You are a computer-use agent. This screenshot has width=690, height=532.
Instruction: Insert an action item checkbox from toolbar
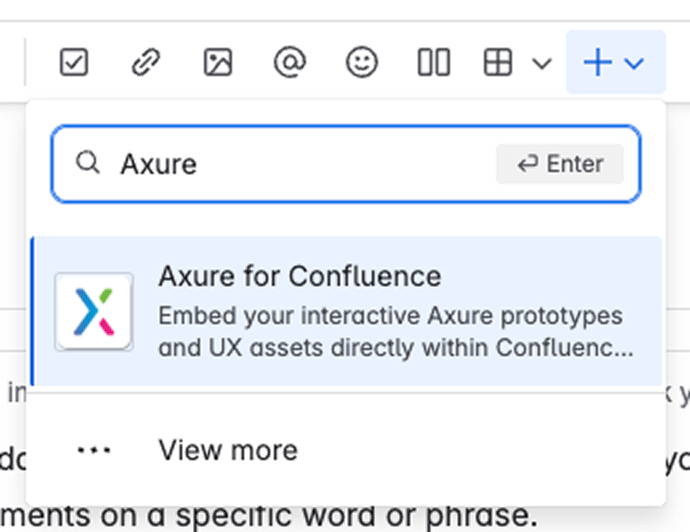click(x=74, y=63)
